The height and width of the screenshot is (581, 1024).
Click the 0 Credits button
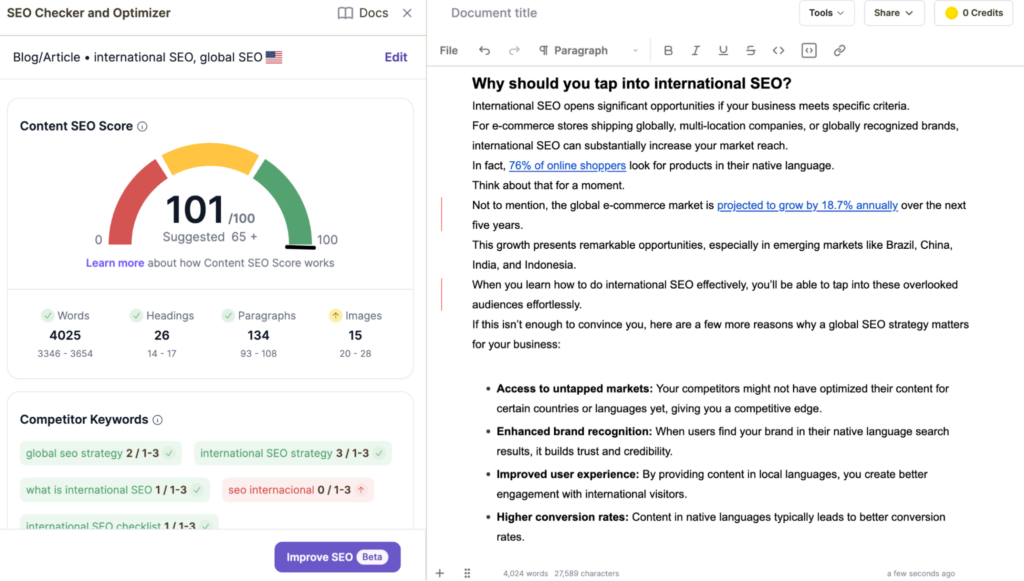click(x=974, y=13)
